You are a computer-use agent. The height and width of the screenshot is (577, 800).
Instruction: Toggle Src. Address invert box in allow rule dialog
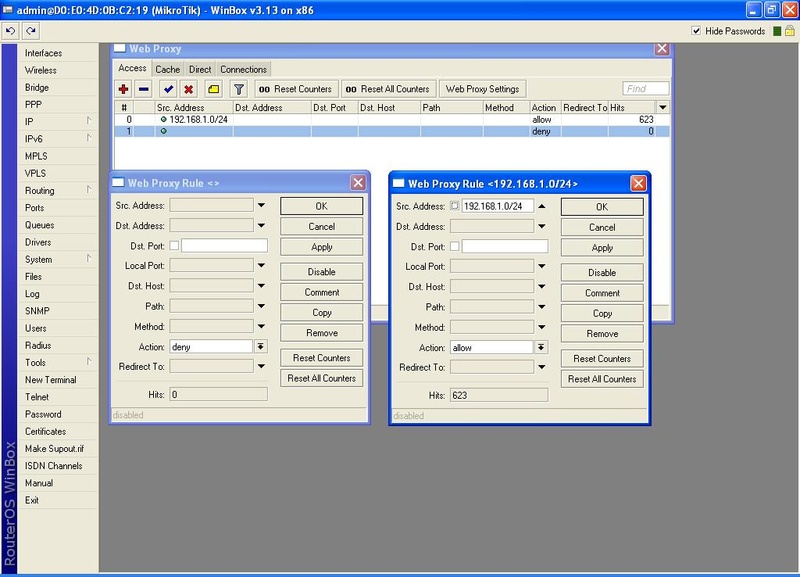[455, 206]
